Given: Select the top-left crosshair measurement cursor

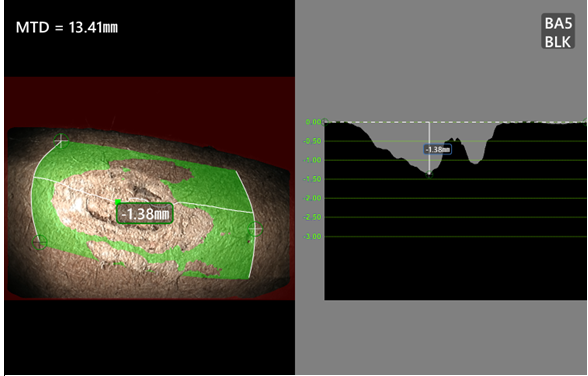Looking at the screenshot, I should [x=61, y=141].
